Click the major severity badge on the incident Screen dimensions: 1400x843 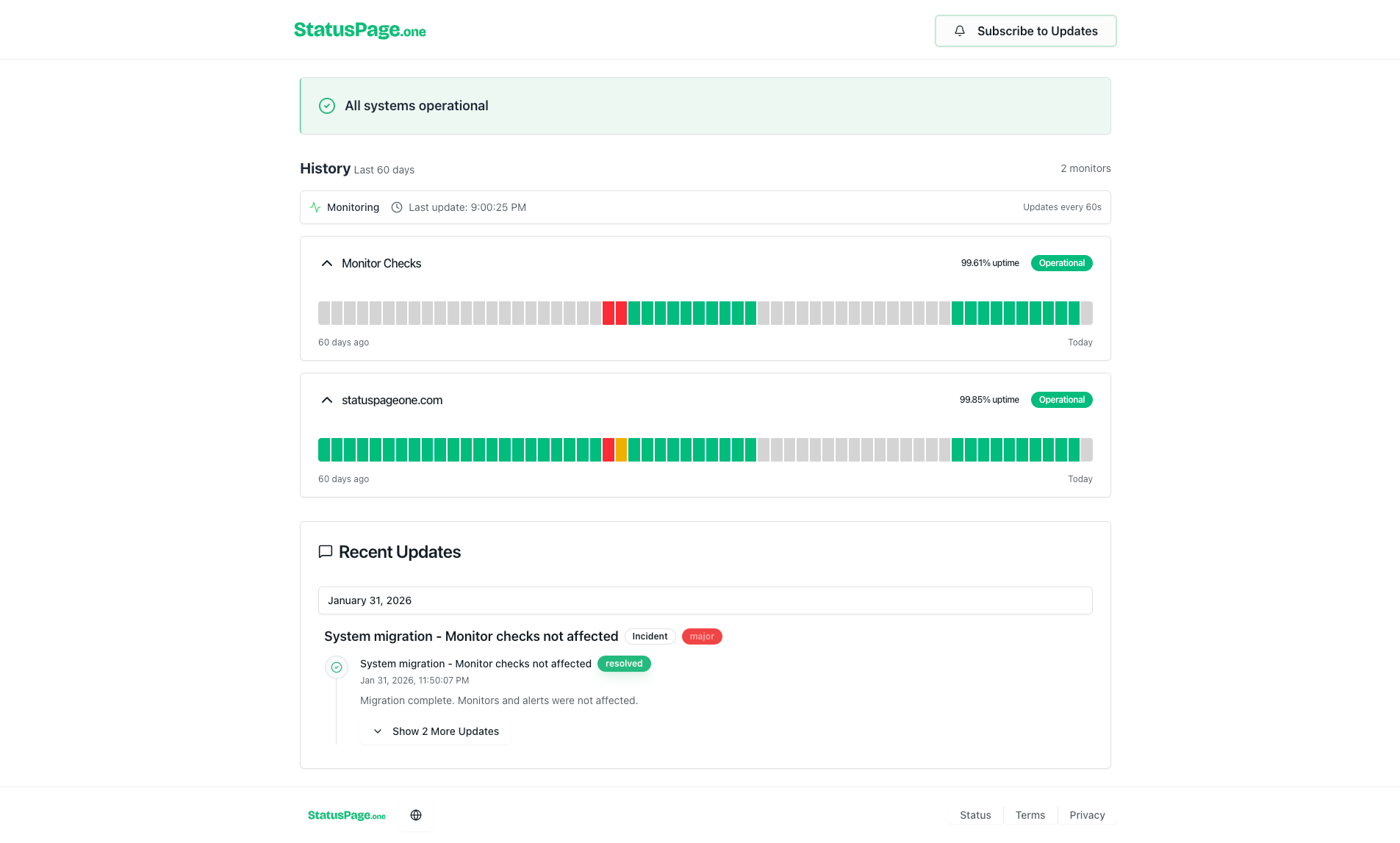(701, 636)
